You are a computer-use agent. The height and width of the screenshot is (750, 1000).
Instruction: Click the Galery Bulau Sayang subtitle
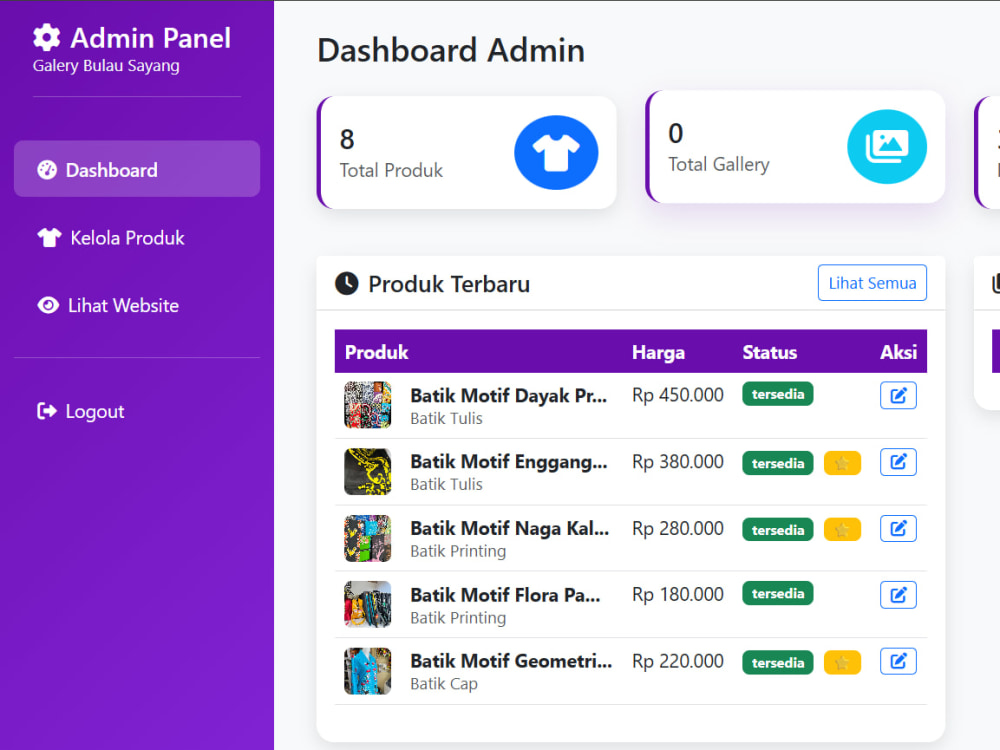tap(106, 66)
